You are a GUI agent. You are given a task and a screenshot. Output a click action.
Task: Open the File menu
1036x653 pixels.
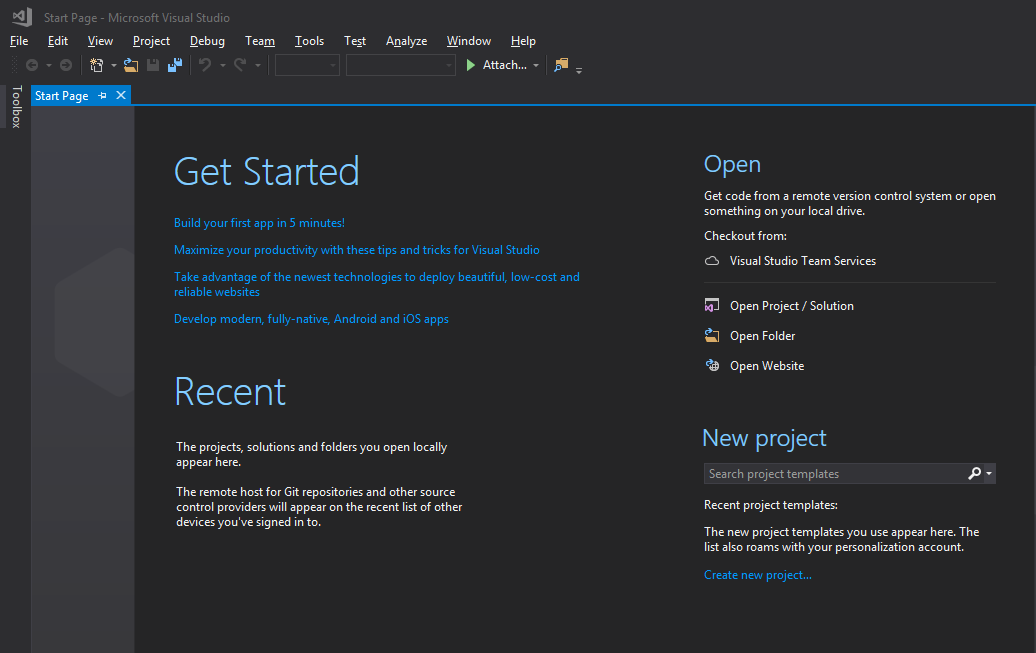(19, 41)
